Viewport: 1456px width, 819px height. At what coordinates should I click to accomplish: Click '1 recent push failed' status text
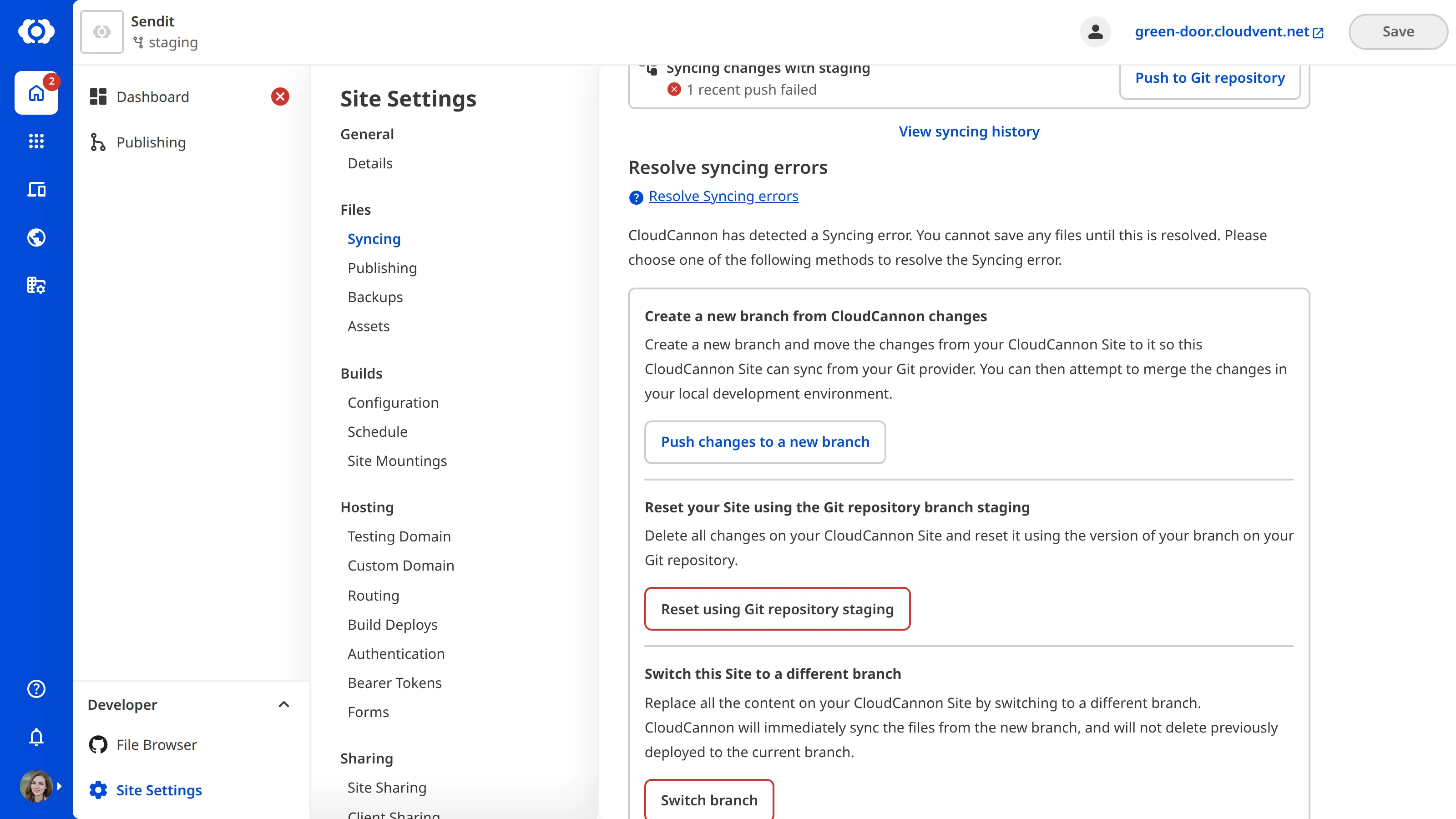751,90
